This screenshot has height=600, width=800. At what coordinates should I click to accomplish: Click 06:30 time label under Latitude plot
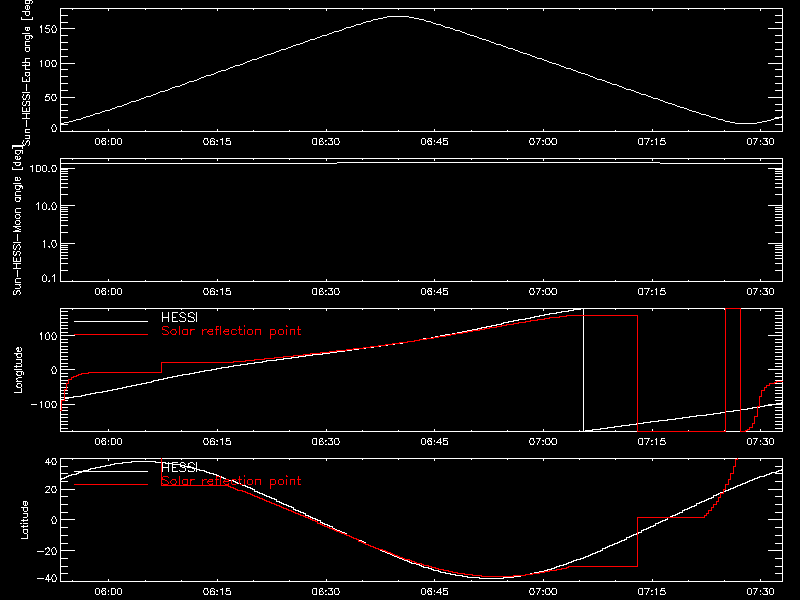pos(326,592)
